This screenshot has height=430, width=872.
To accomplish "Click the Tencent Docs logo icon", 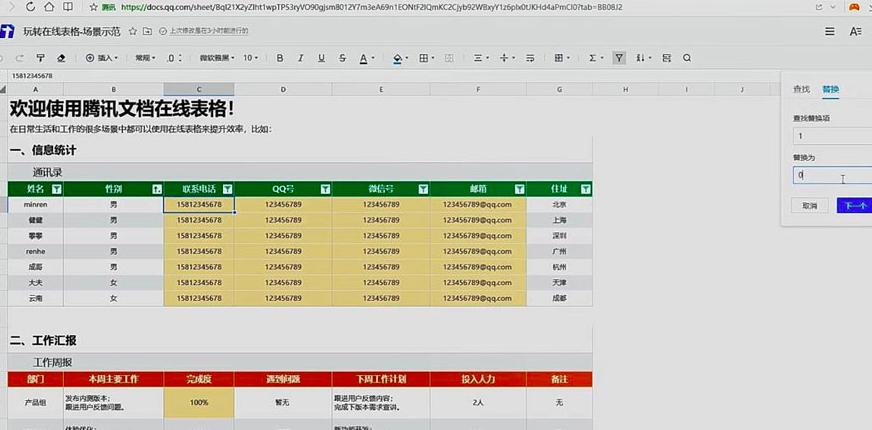I will coord(7,32).
